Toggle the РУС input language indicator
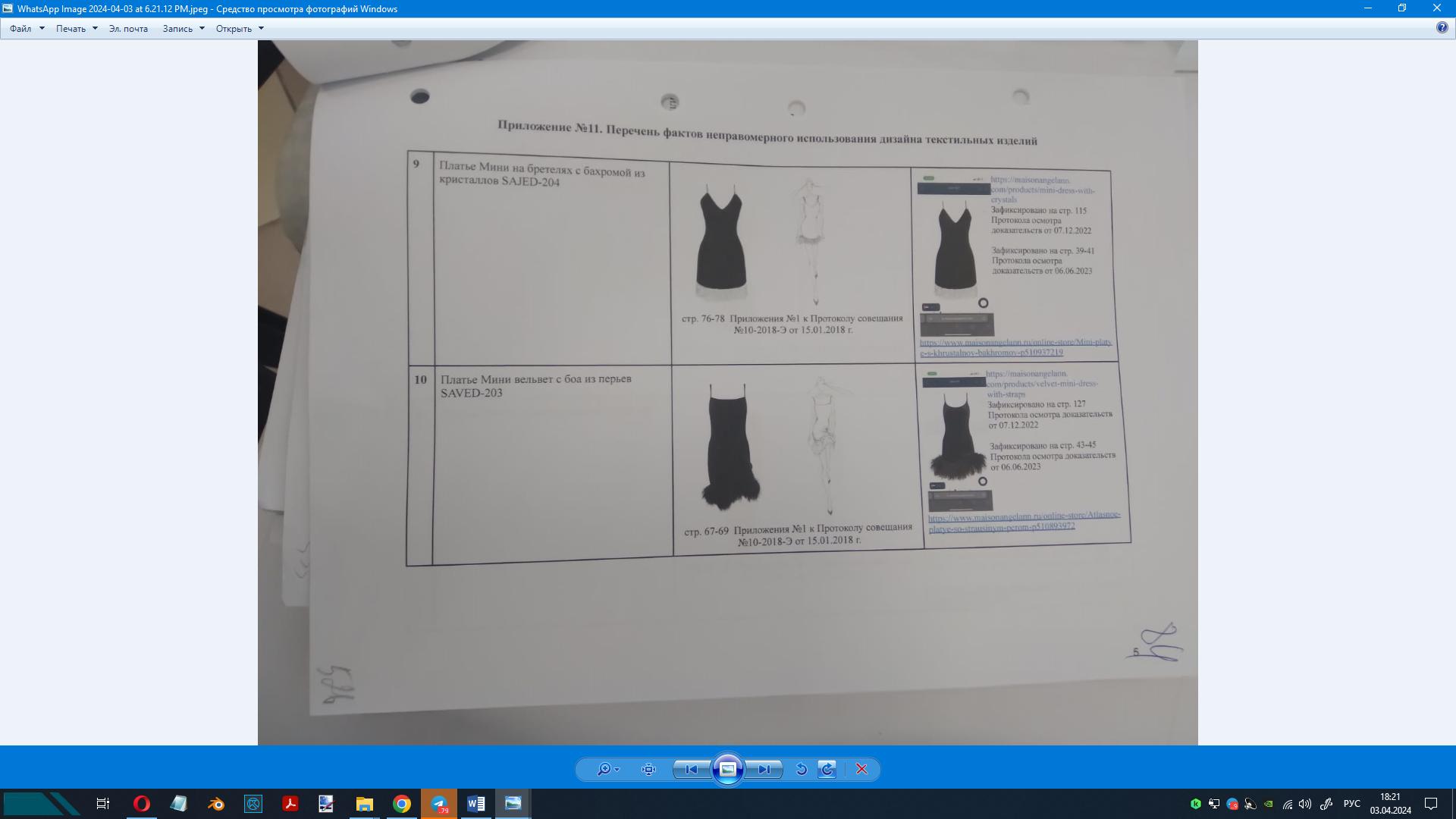 (1351, 804)
